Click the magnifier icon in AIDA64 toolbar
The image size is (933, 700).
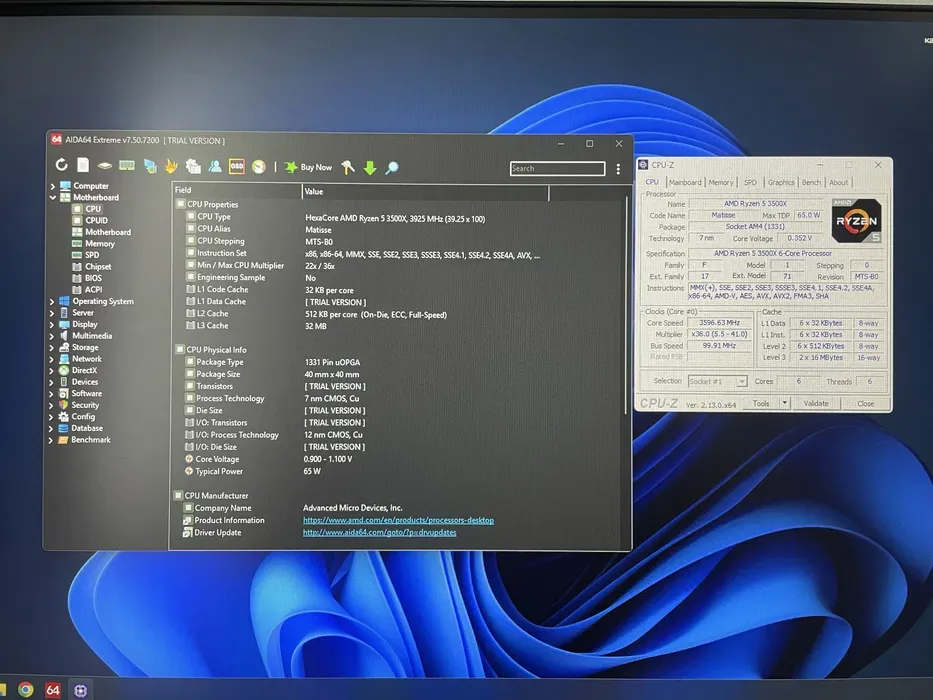(x=392, y=168)
